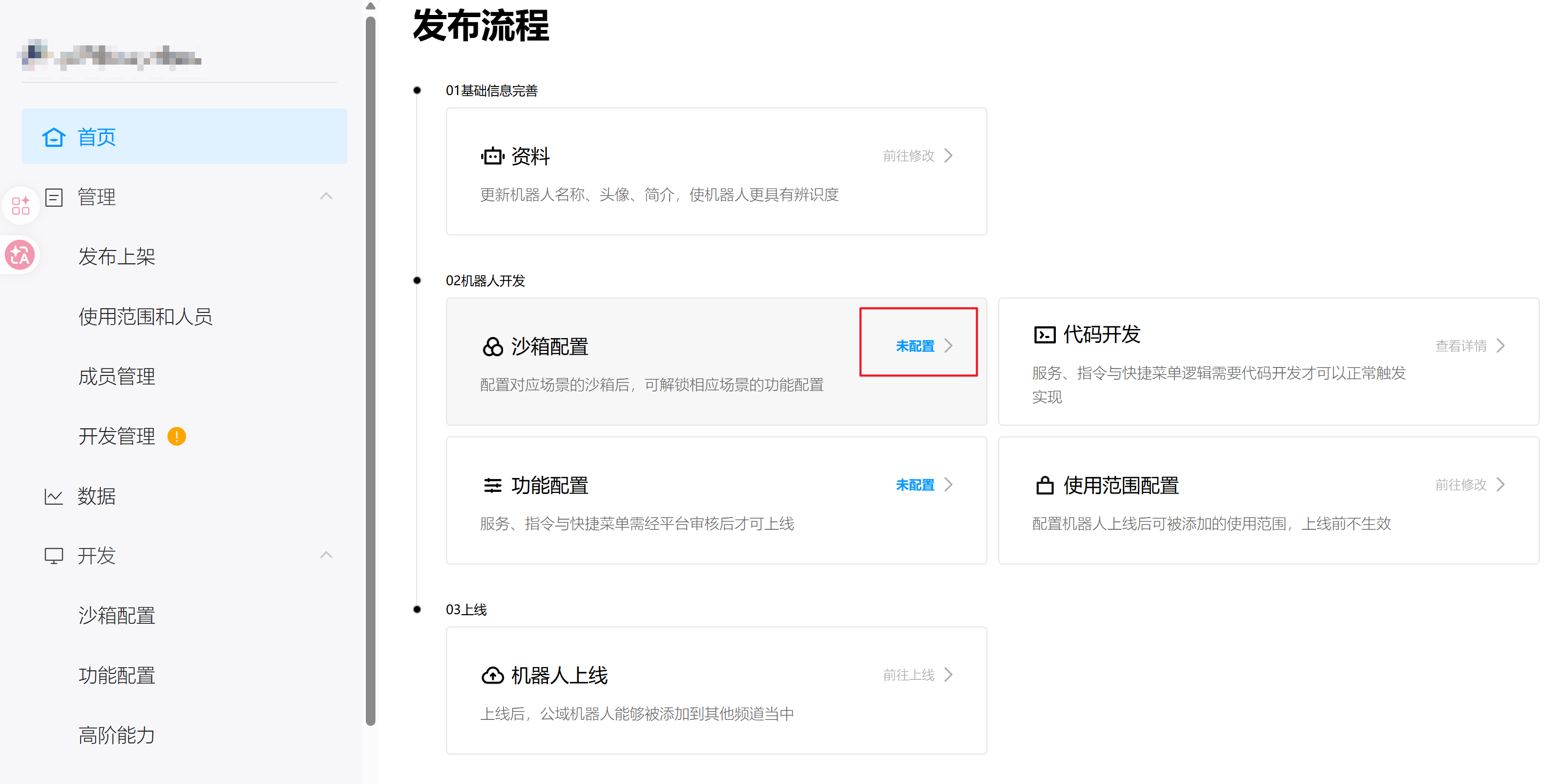The height and width of the screenshot is (784, 1568).
Task: Click 未配置 link on 沙箱配置 card
Action: click(915, 347)
